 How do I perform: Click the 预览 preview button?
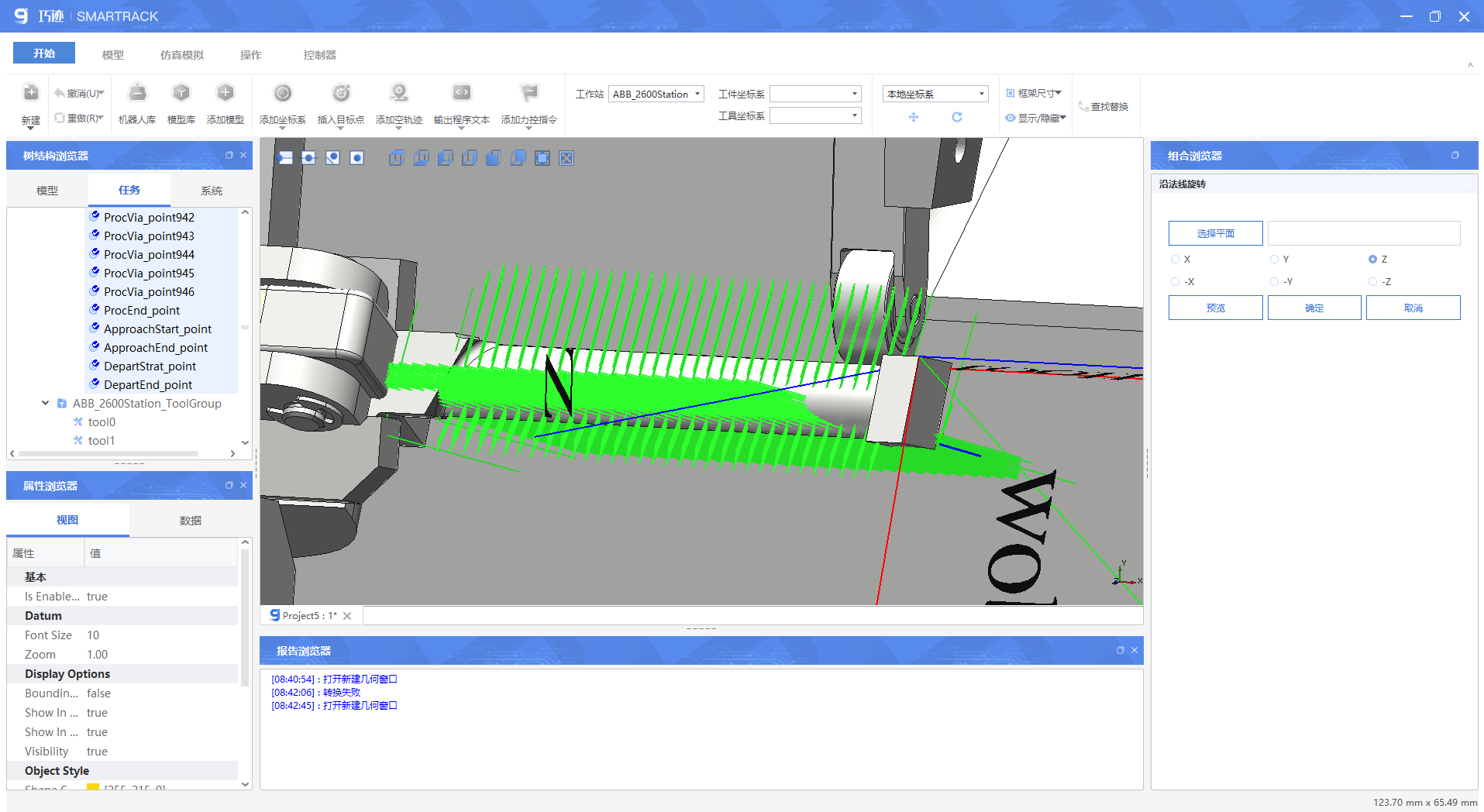pos(1216,308)
